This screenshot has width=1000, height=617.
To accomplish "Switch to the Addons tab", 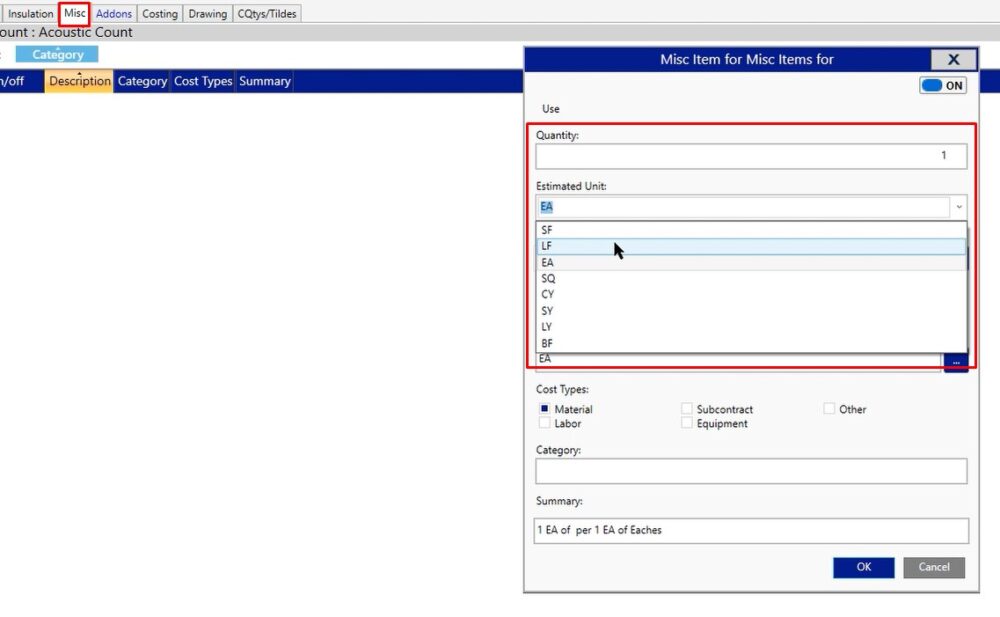I will [114, 14].
